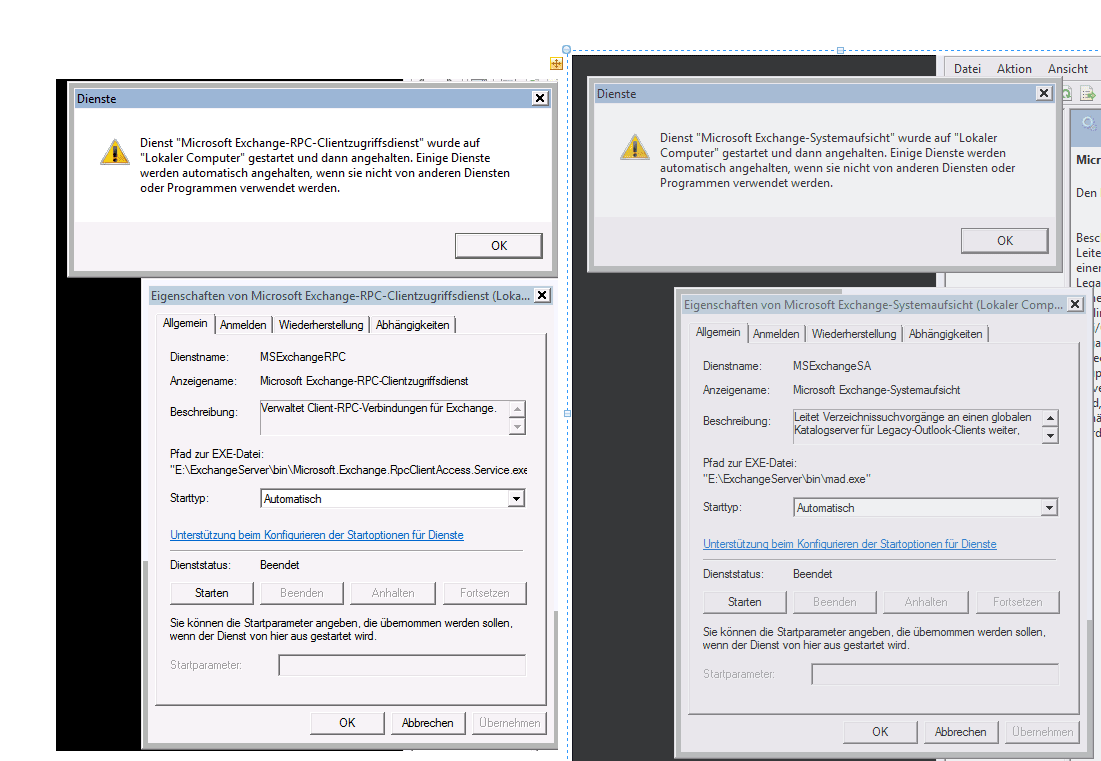Open the Datei menu
The height and width of the screenshot is (761, 1101).
[967, 69]
